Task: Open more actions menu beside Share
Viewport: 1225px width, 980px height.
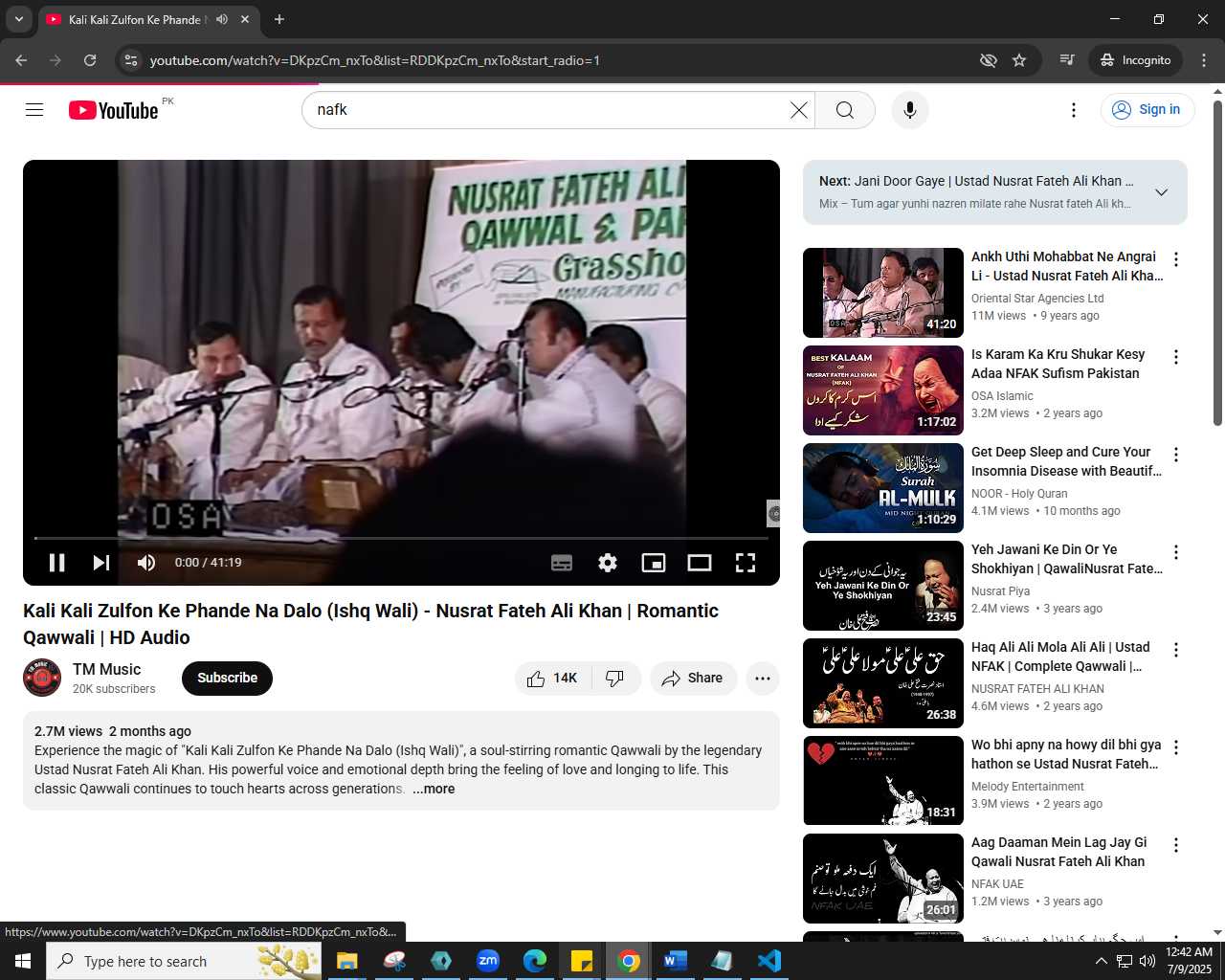Action: click(763, 679)
